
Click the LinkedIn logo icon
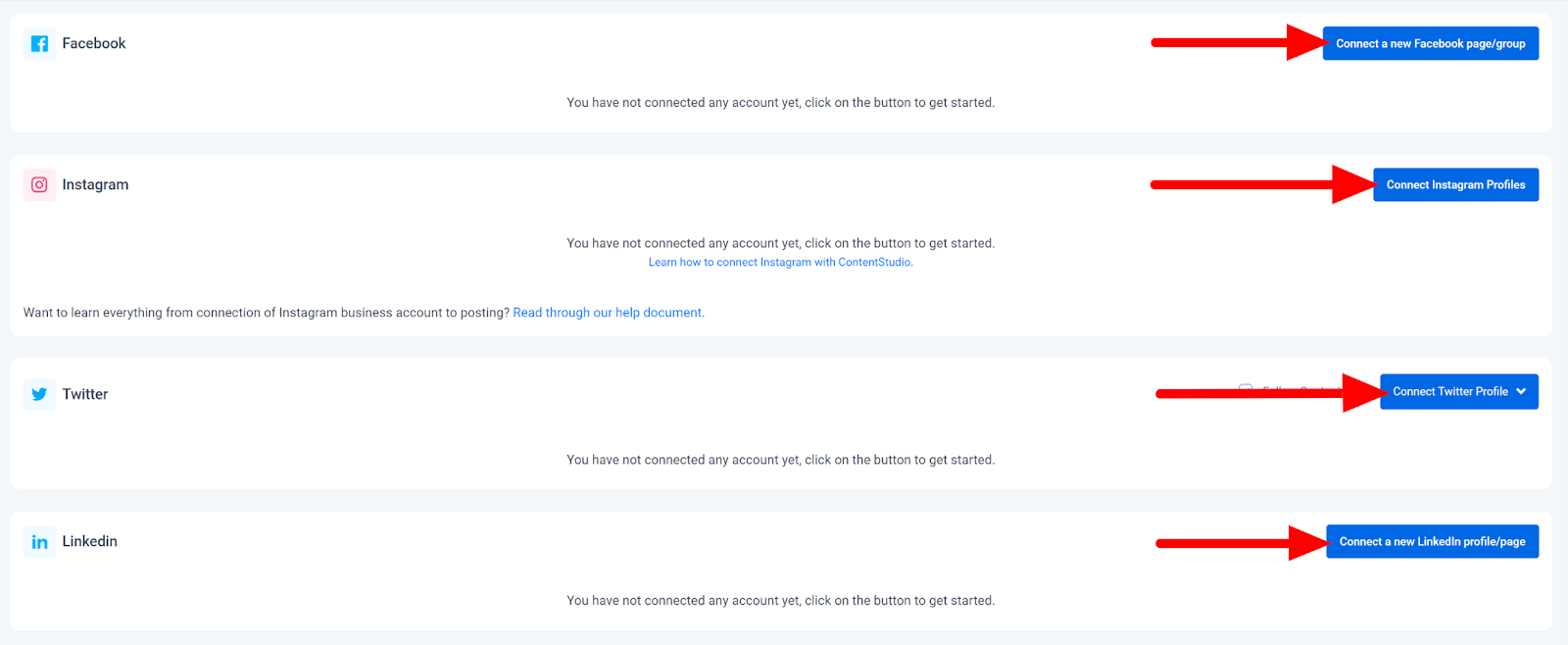tap(39, 542)
